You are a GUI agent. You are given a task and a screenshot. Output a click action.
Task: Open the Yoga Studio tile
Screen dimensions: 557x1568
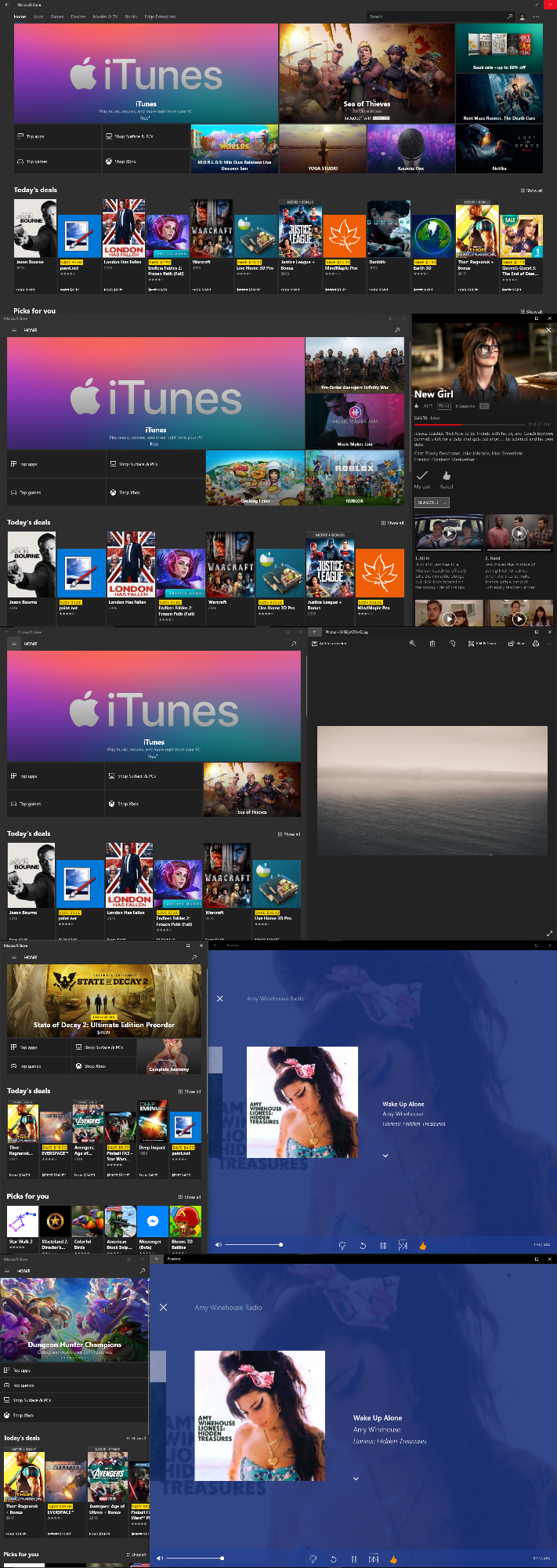coord(323,149)
